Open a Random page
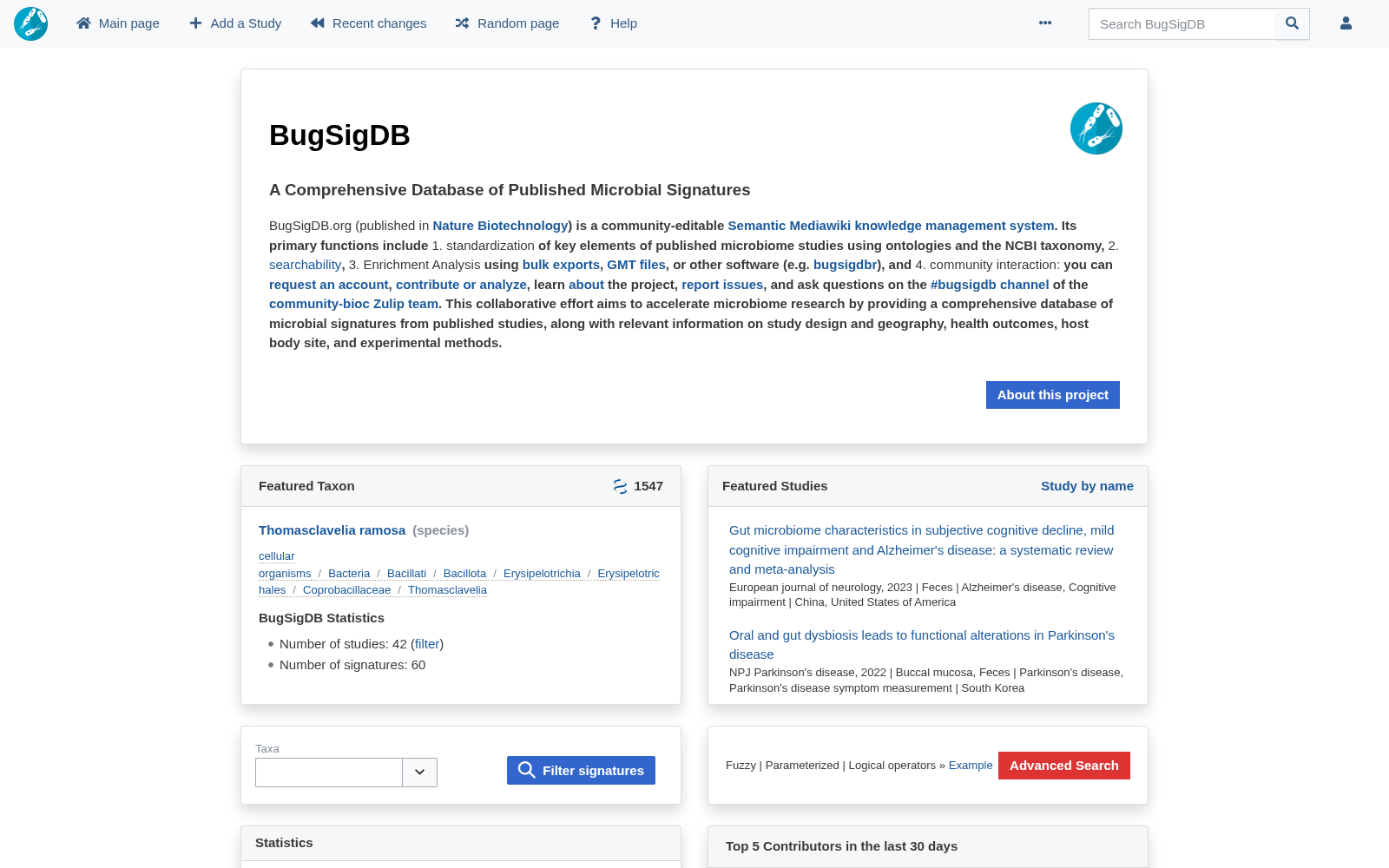Image resolution: width=1389 pixels, height=868 pixels. [507, 23]
